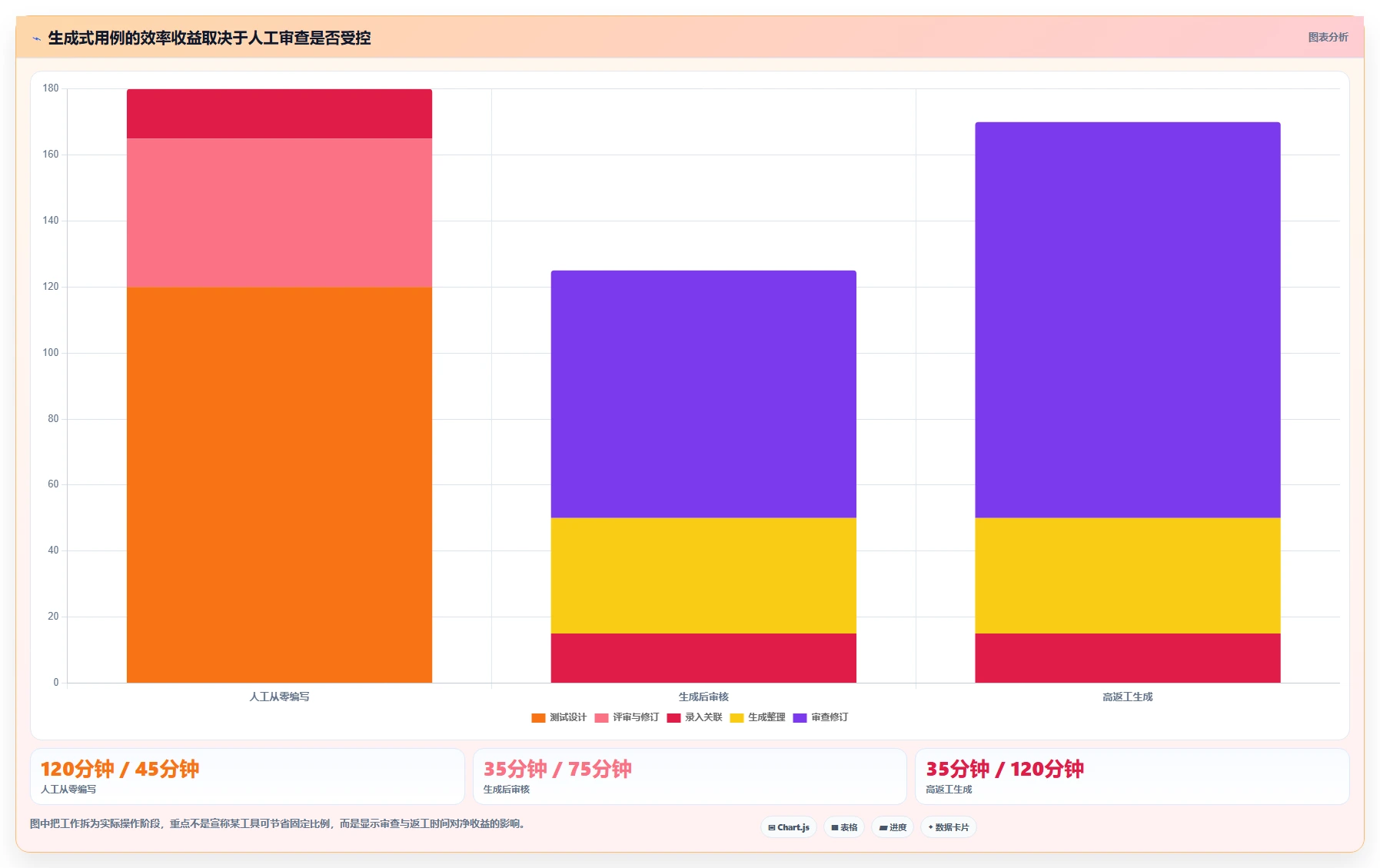Click the purple 审查修订 legend swatch
This screenshot has height=868, width=1380.
coord(800,718)
